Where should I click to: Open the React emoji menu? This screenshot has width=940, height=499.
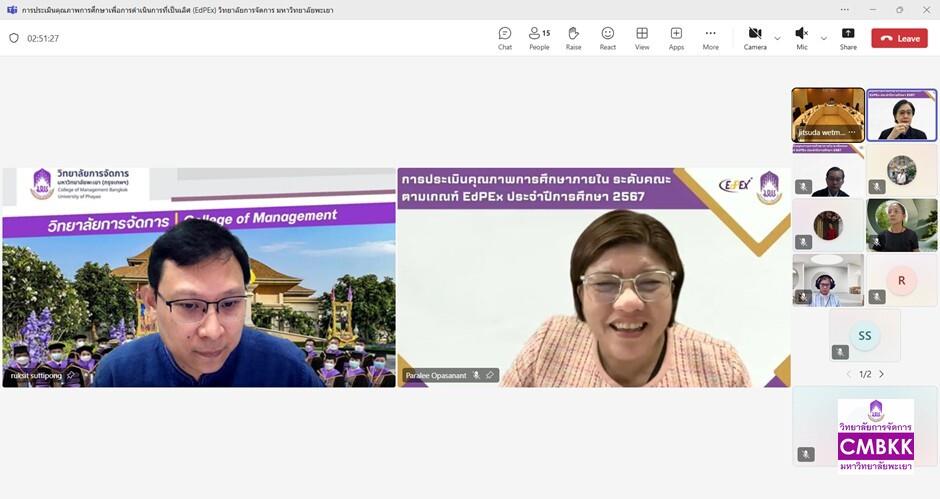pos(608,38)
